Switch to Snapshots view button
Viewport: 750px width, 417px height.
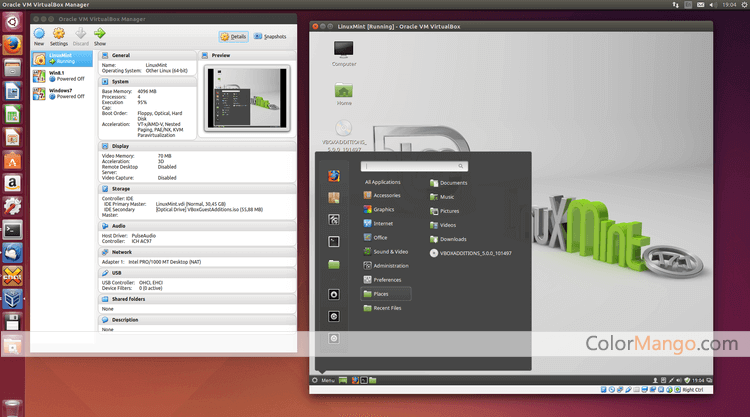coord(270,36)
